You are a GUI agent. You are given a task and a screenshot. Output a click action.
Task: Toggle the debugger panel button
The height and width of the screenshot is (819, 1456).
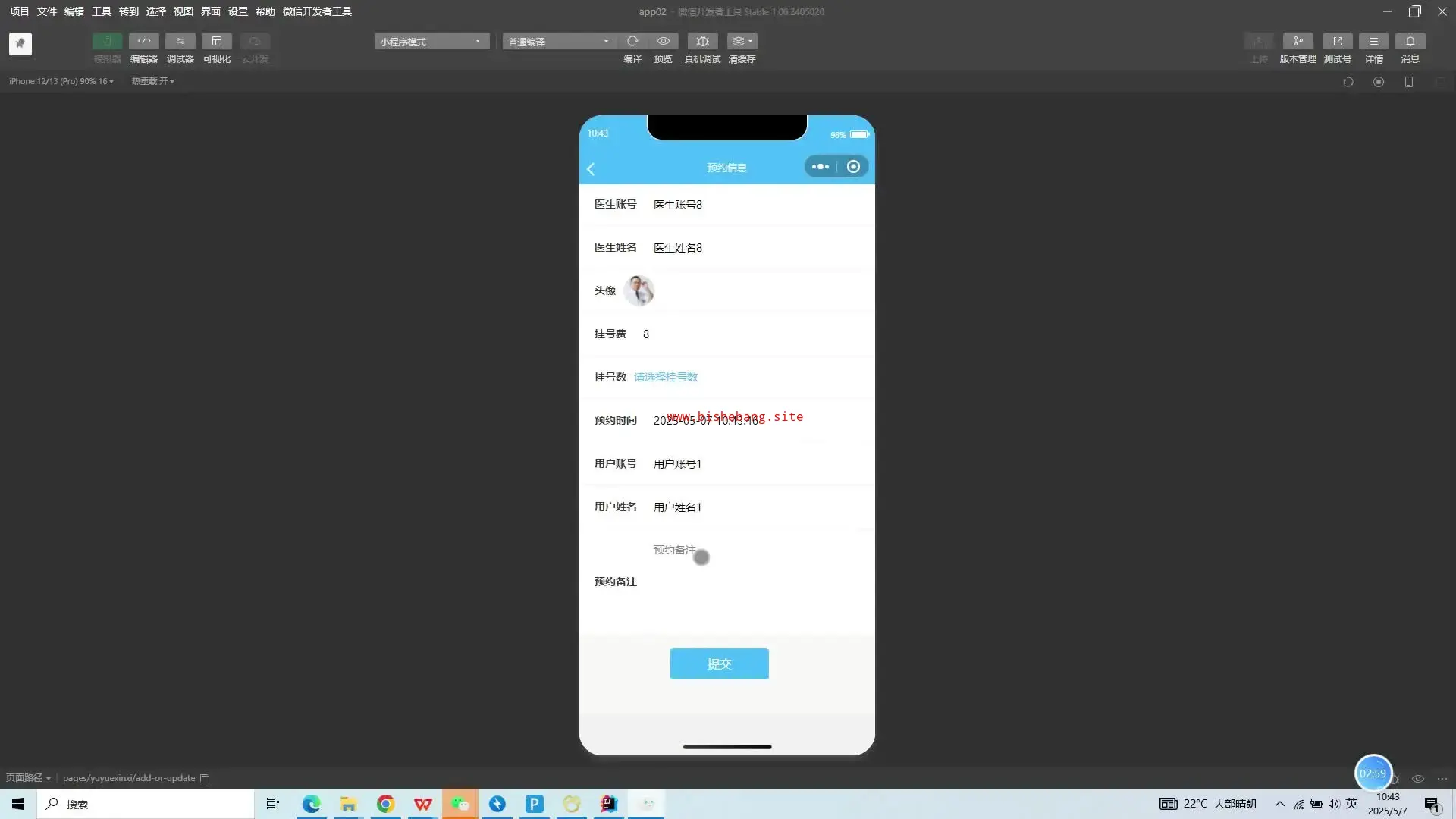coord(180,41)
